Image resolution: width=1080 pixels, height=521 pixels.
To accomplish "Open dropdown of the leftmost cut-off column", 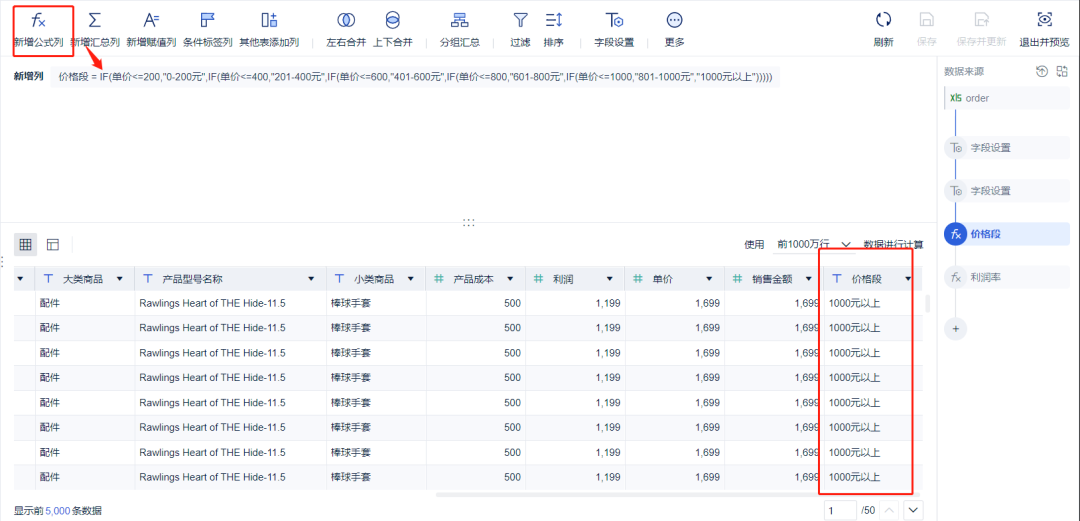I will [x=21, y=278].
